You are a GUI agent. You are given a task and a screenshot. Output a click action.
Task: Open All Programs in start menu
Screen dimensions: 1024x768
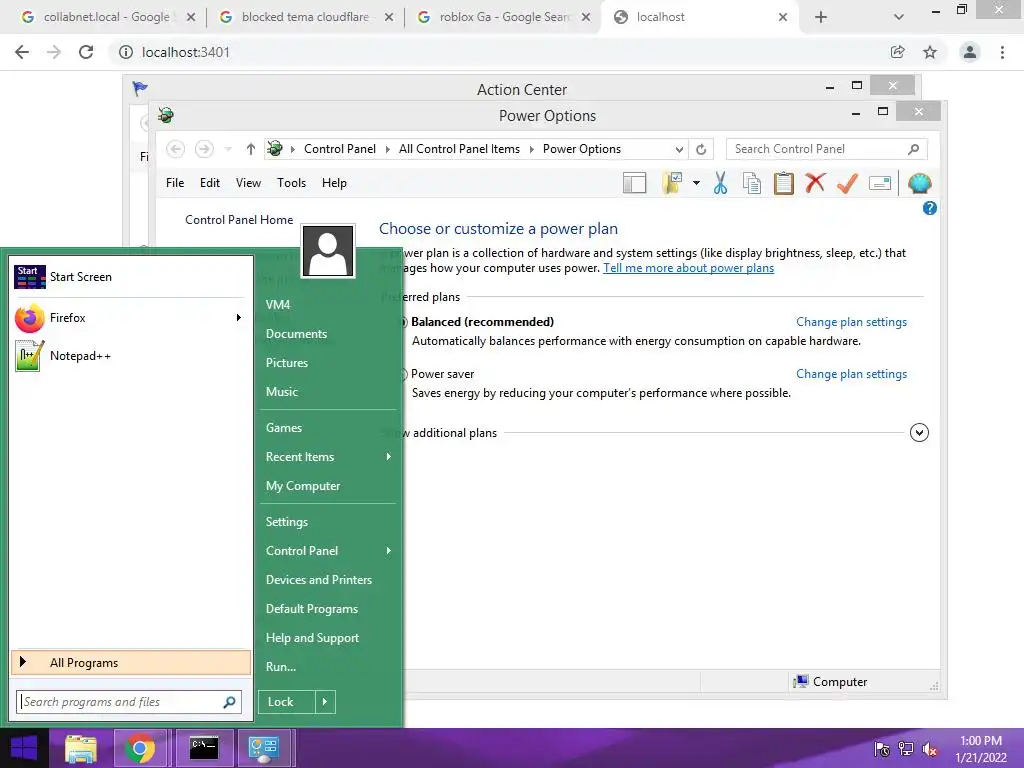click(x=131, y=663)
